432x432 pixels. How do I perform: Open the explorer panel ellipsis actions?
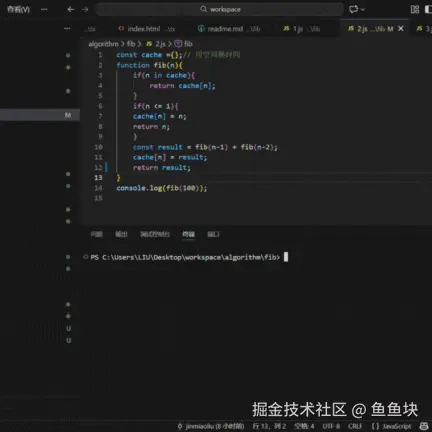click(x=67, y=29)
